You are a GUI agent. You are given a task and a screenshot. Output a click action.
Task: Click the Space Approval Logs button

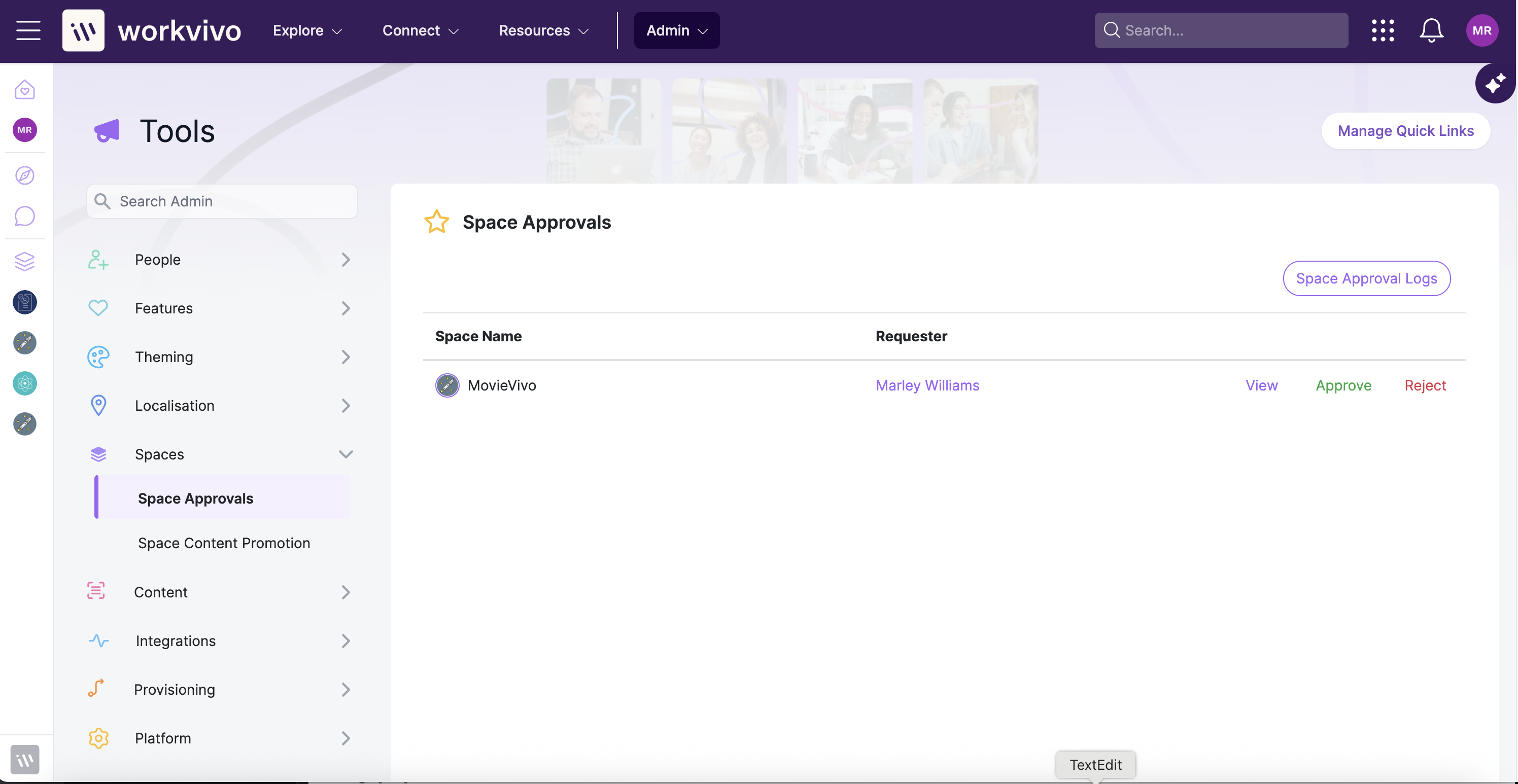(x=1366, y=278)
